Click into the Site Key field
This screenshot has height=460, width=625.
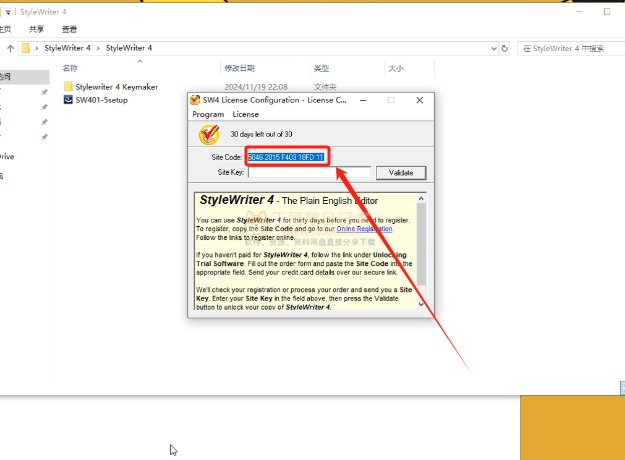coord(309,172)
